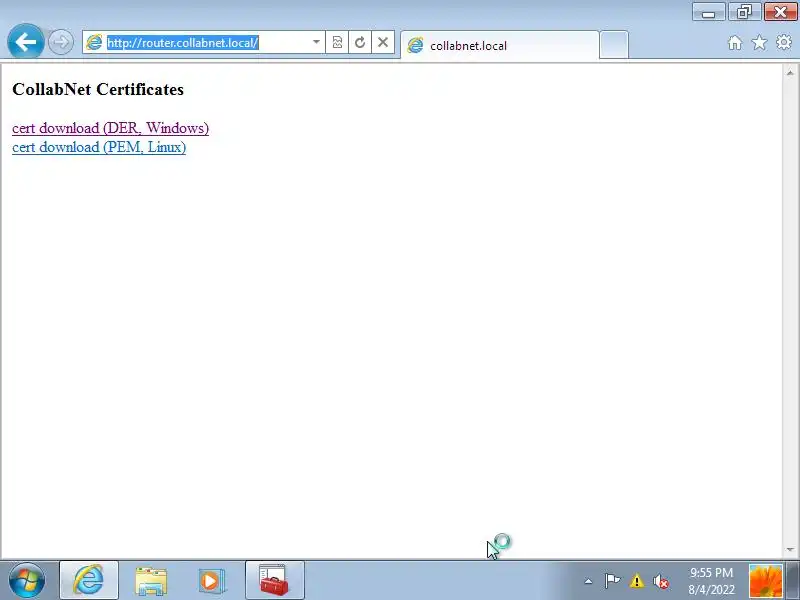Open the clock showing 9:55 PM

coord(711,581)
